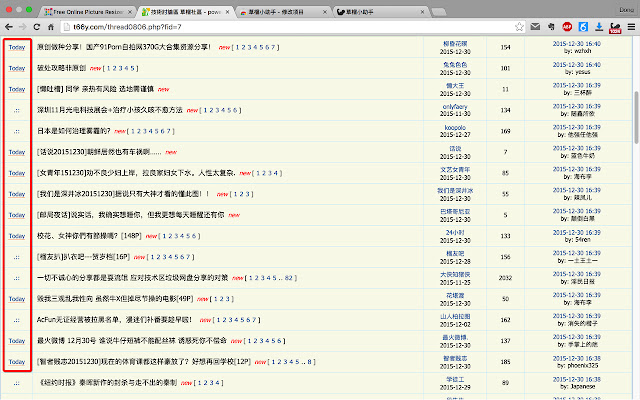Close the Free Online Picture Resizer tab
The height and width of the screenshot is (400, 640).
click(130, 12)
